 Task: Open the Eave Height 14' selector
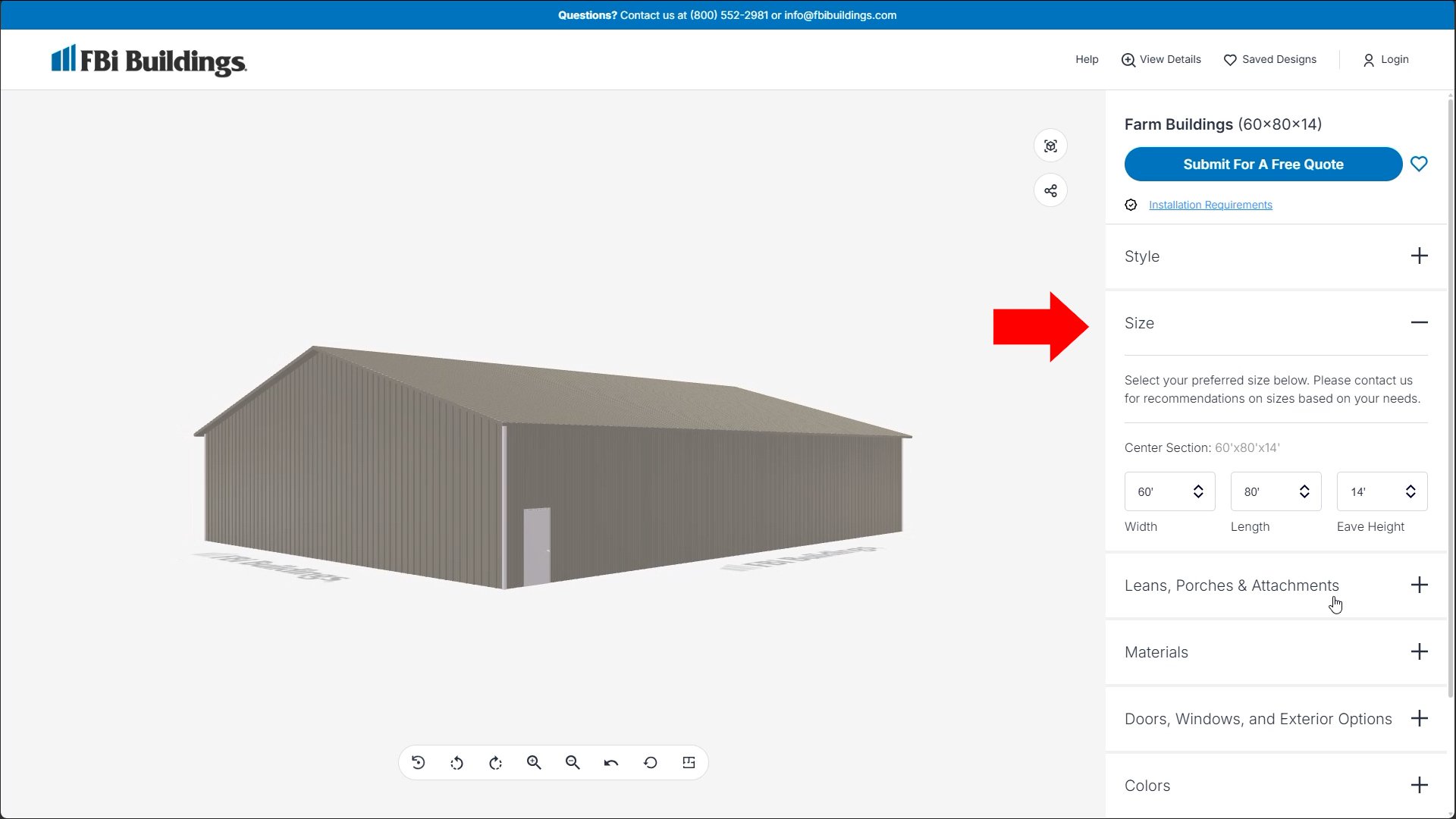point(1382,491)
